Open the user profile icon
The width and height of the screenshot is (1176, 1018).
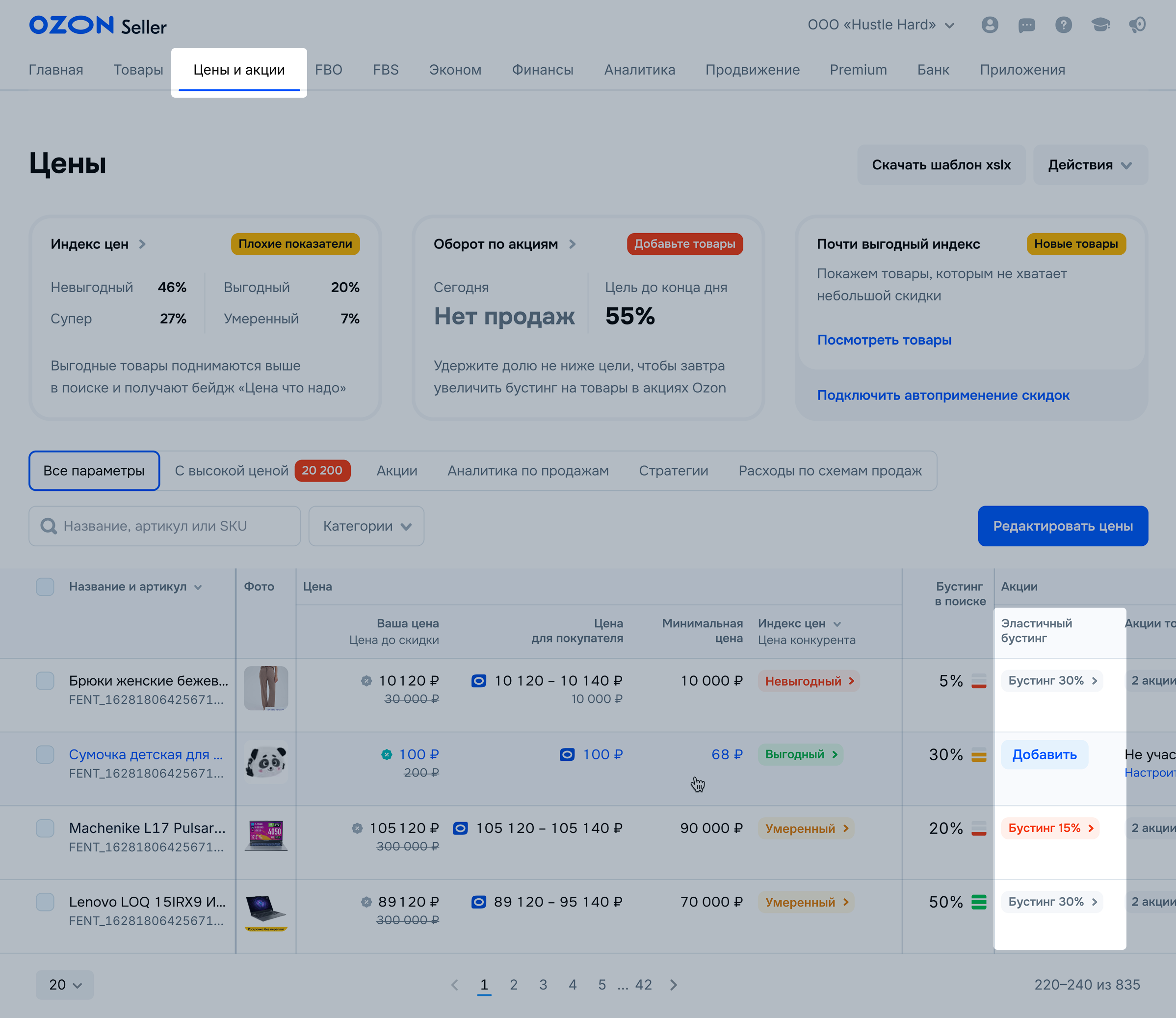pyautogui.click(x=990, y=25)
